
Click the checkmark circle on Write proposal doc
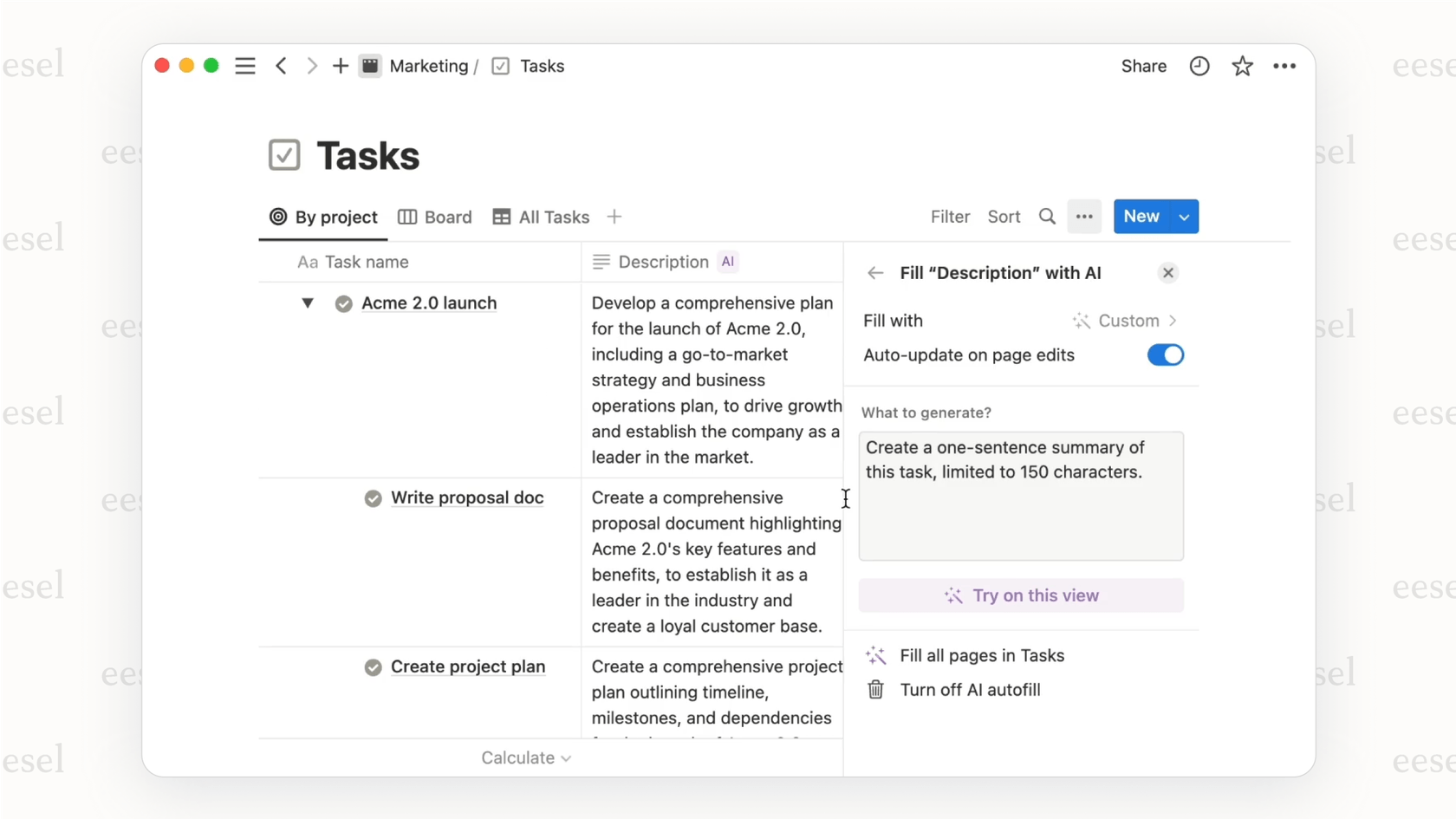[373, 497]
